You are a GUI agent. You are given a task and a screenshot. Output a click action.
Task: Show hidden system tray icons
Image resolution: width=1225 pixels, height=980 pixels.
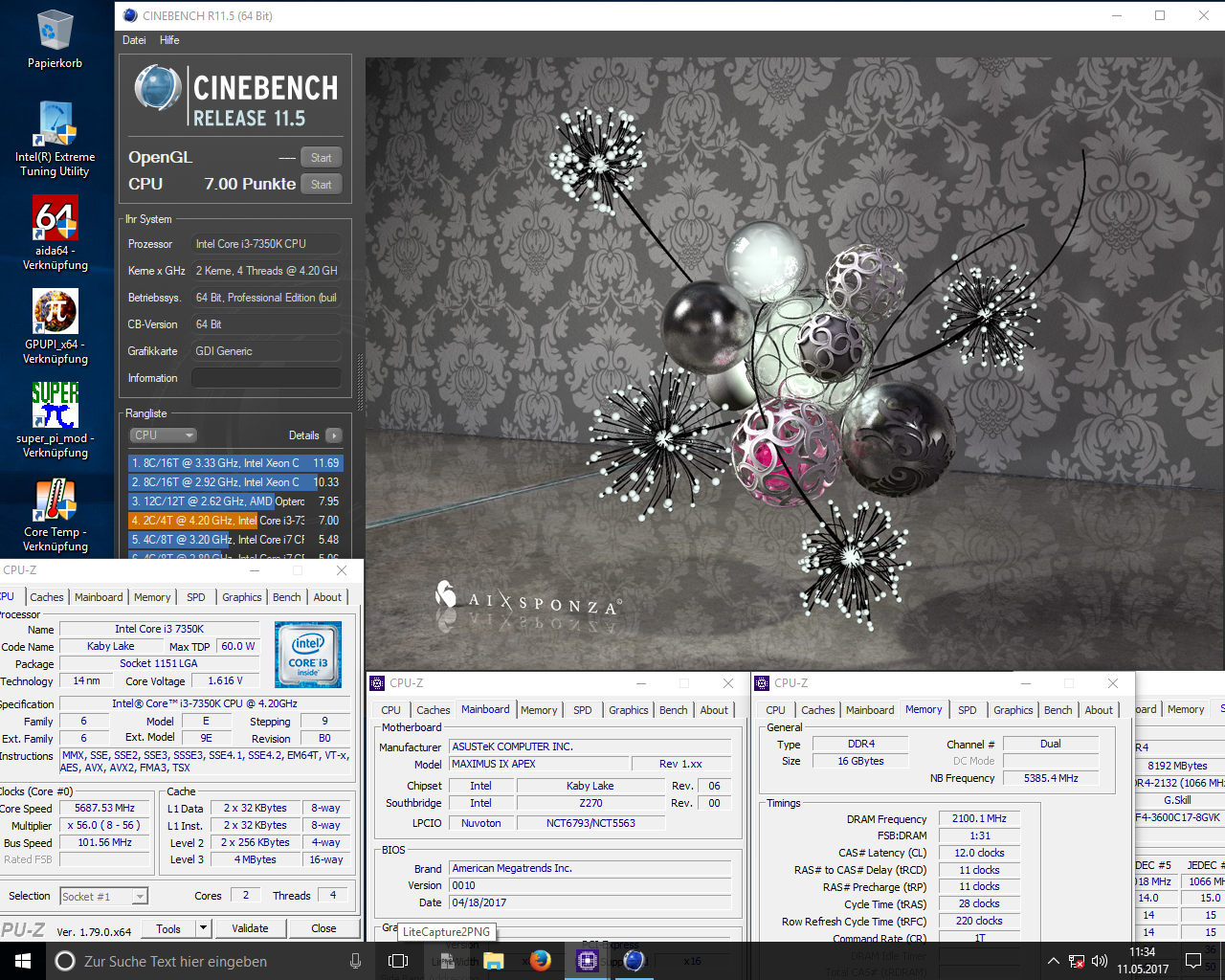[1053, 961]
